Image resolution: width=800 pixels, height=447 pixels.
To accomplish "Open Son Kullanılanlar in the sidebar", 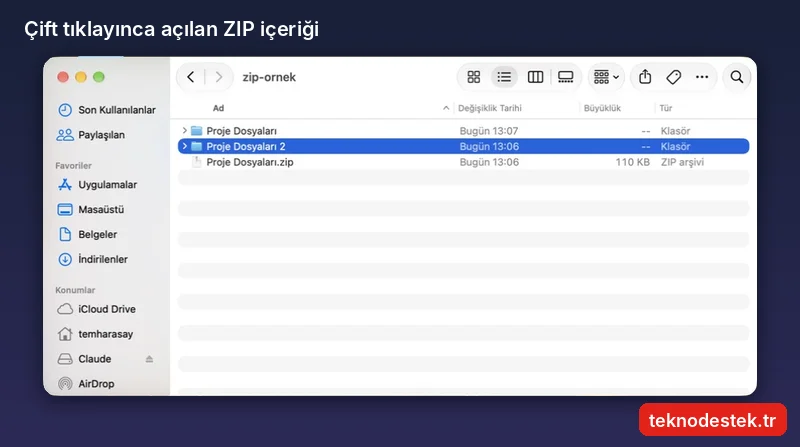I will click(117, 110).
